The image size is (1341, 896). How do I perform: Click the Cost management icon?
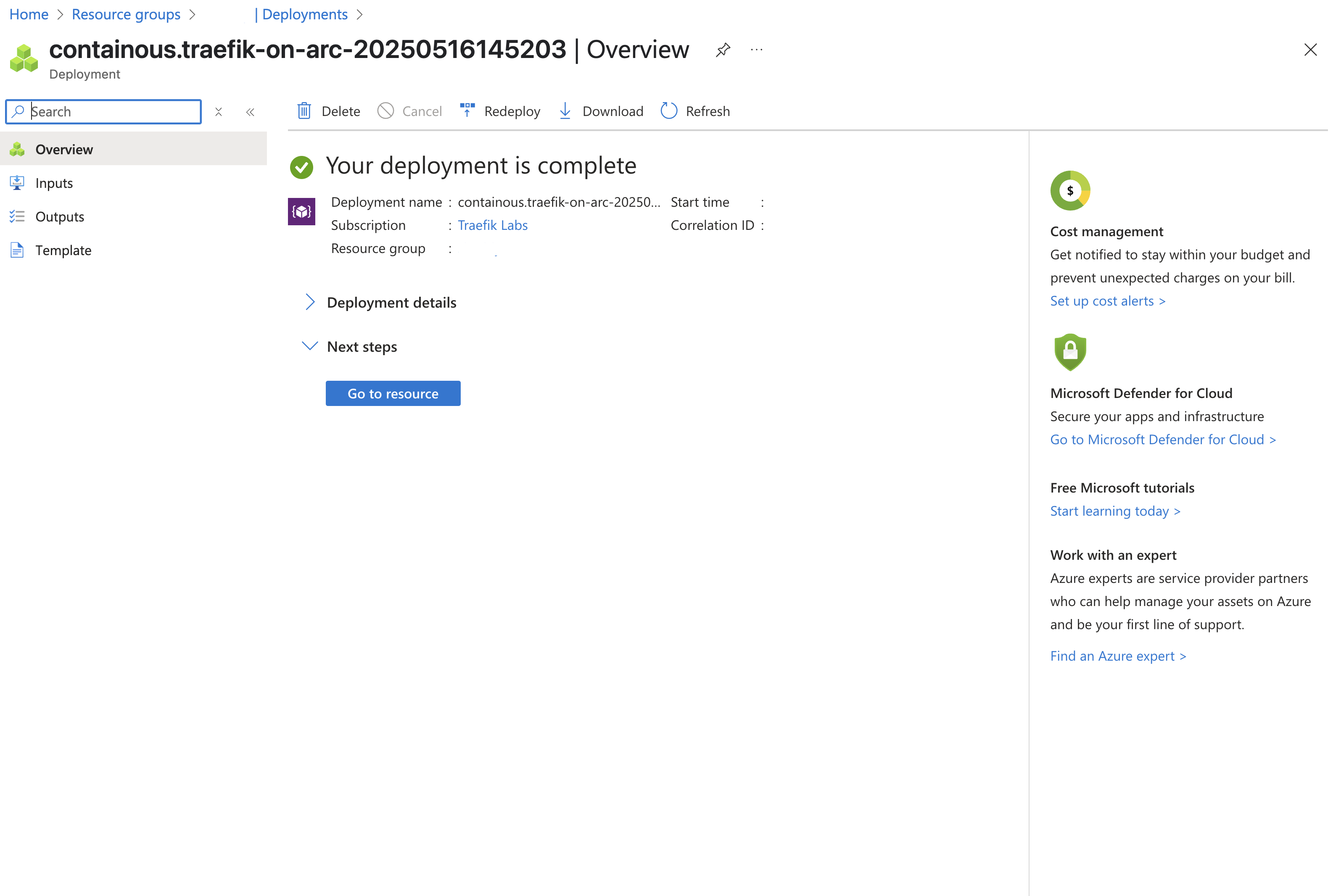pos(1070,190)
